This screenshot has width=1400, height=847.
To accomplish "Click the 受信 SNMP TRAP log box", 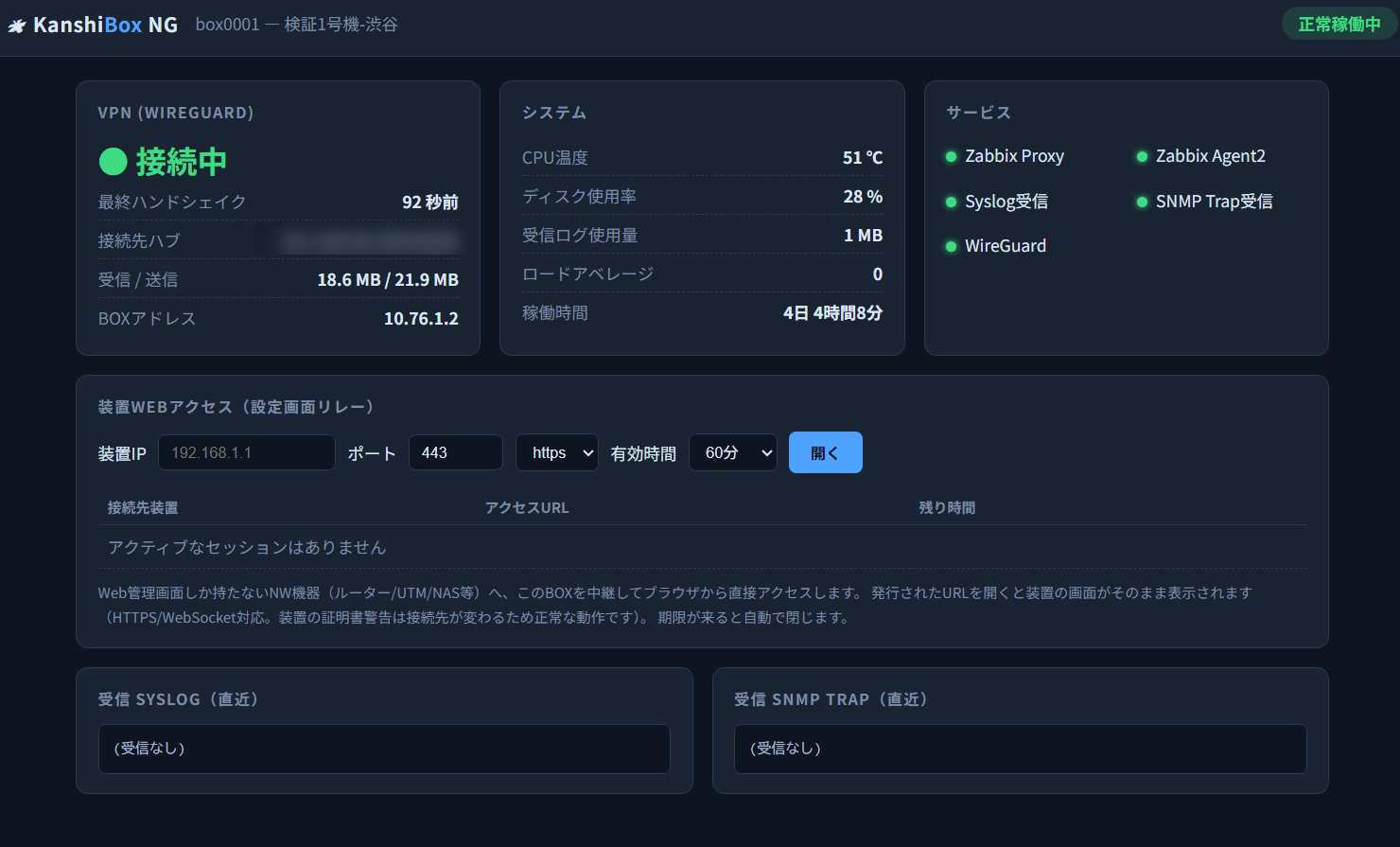I will (x=1021, y=749).
